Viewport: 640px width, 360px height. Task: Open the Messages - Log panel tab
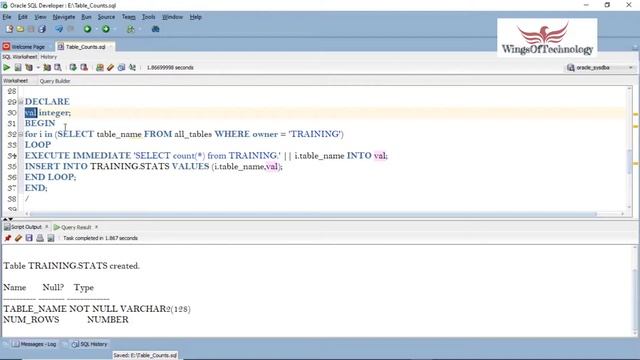34,344
